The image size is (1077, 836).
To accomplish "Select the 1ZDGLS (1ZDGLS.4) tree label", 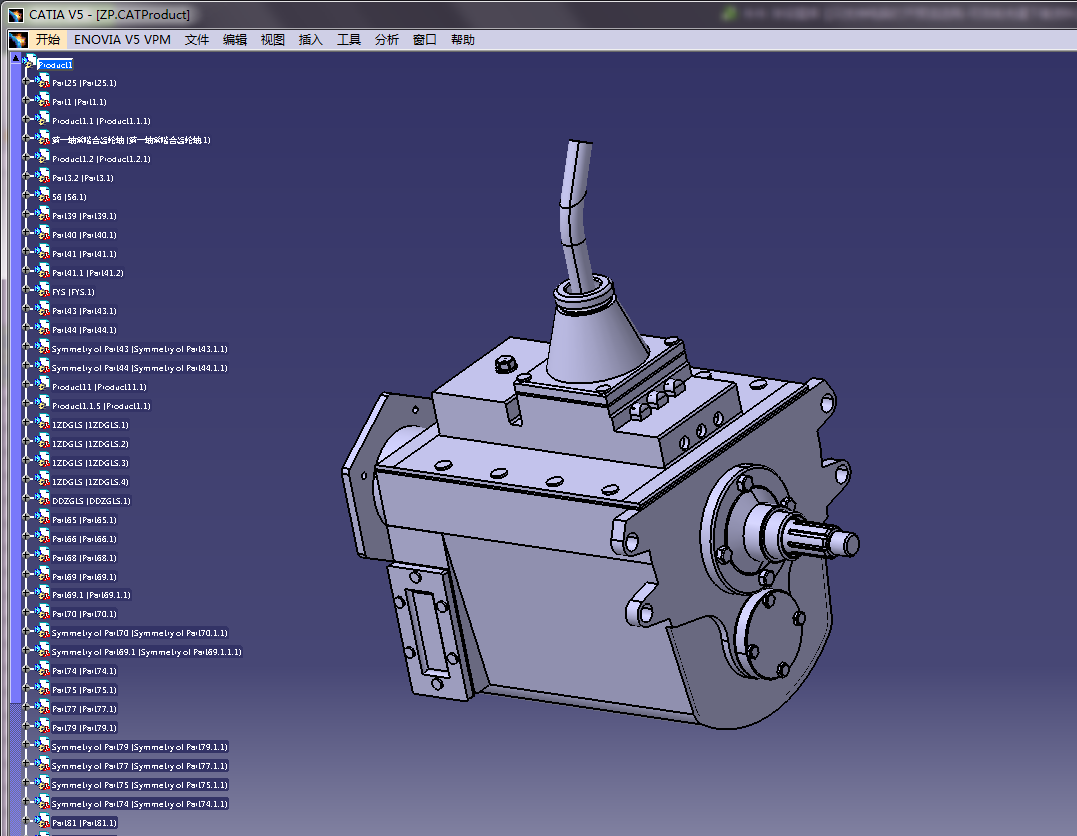I will click(x=91, y=482).
